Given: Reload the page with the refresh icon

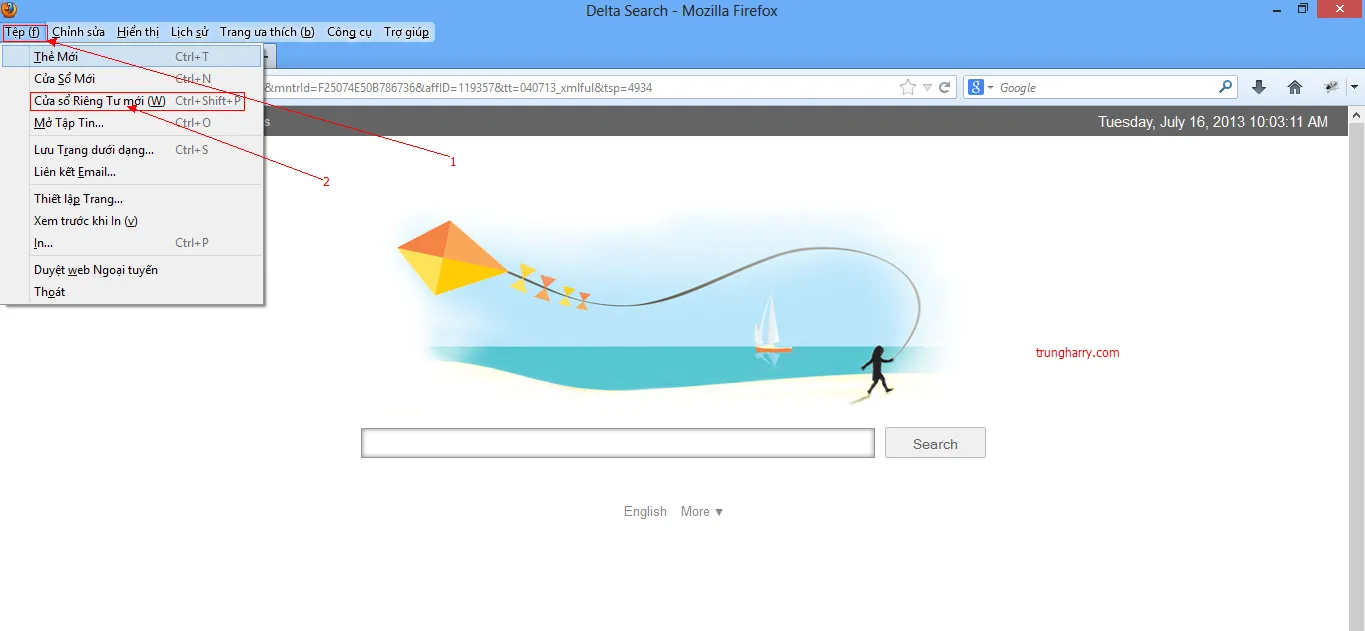Looking at the screenshot, I should (944, 88).
